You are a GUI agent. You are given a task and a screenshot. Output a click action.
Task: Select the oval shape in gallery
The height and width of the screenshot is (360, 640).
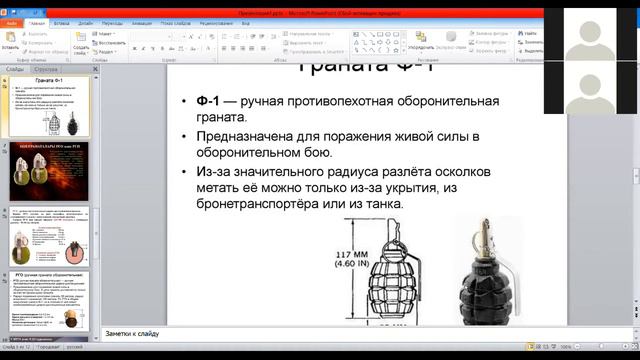388,34
